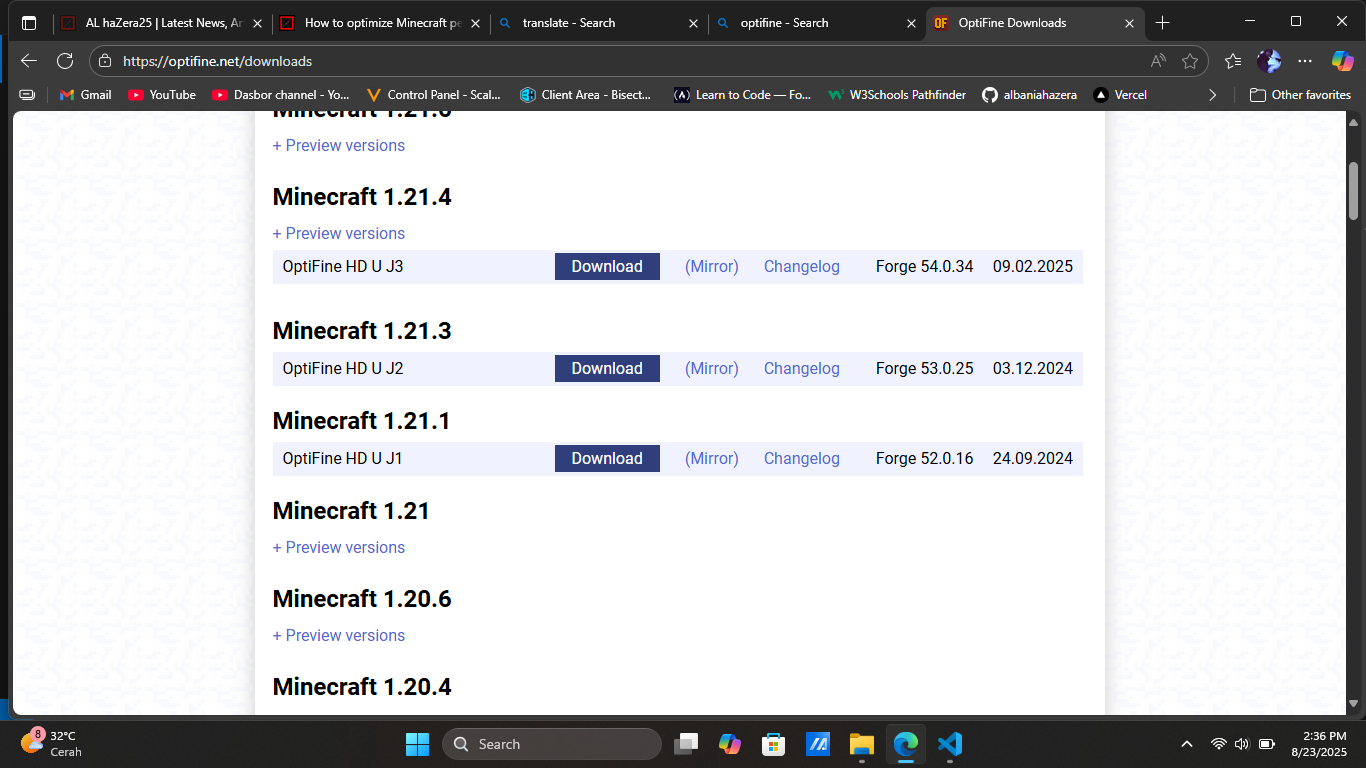Viewport: 1366px width, 768px height.
Task: Add page to favorites star icon
Action: (1189, 61)
